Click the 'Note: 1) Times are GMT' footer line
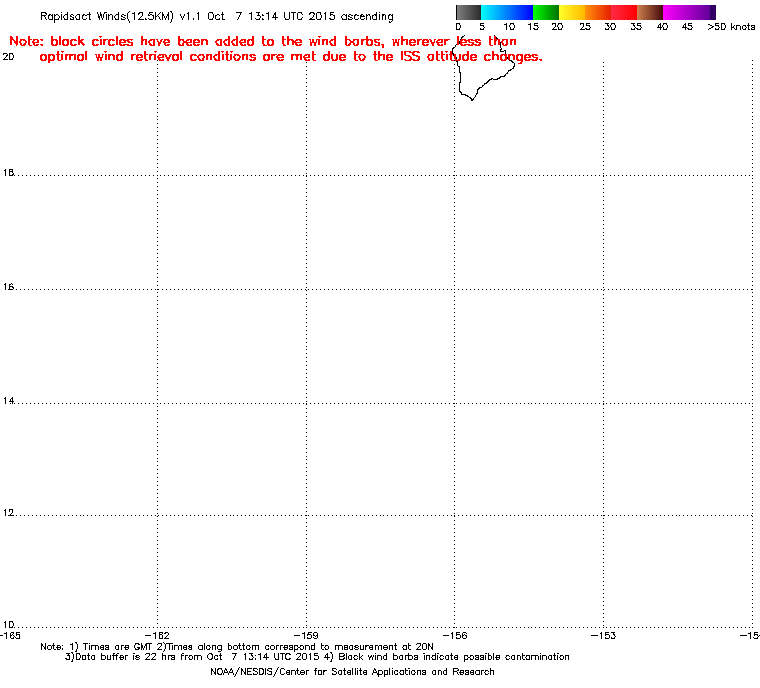 (x=237, y=647)
